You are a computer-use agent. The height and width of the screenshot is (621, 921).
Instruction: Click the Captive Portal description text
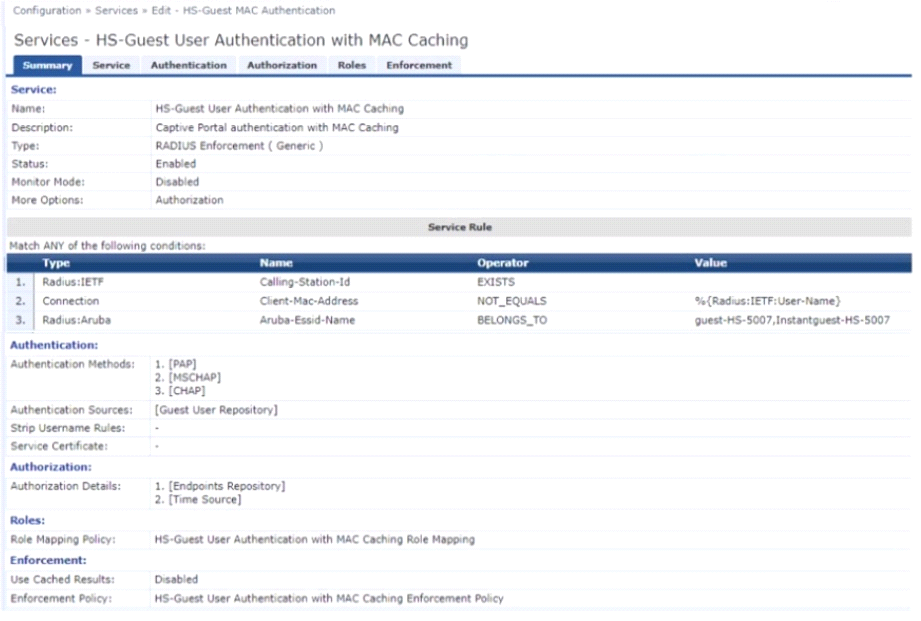[277, 127]
